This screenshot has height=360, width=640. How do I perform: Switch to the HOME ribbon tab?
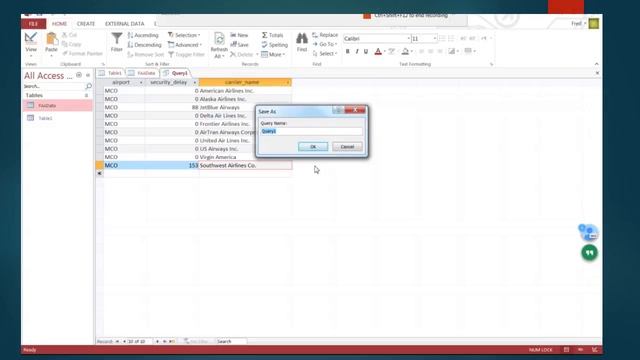[x=59, y=24]
